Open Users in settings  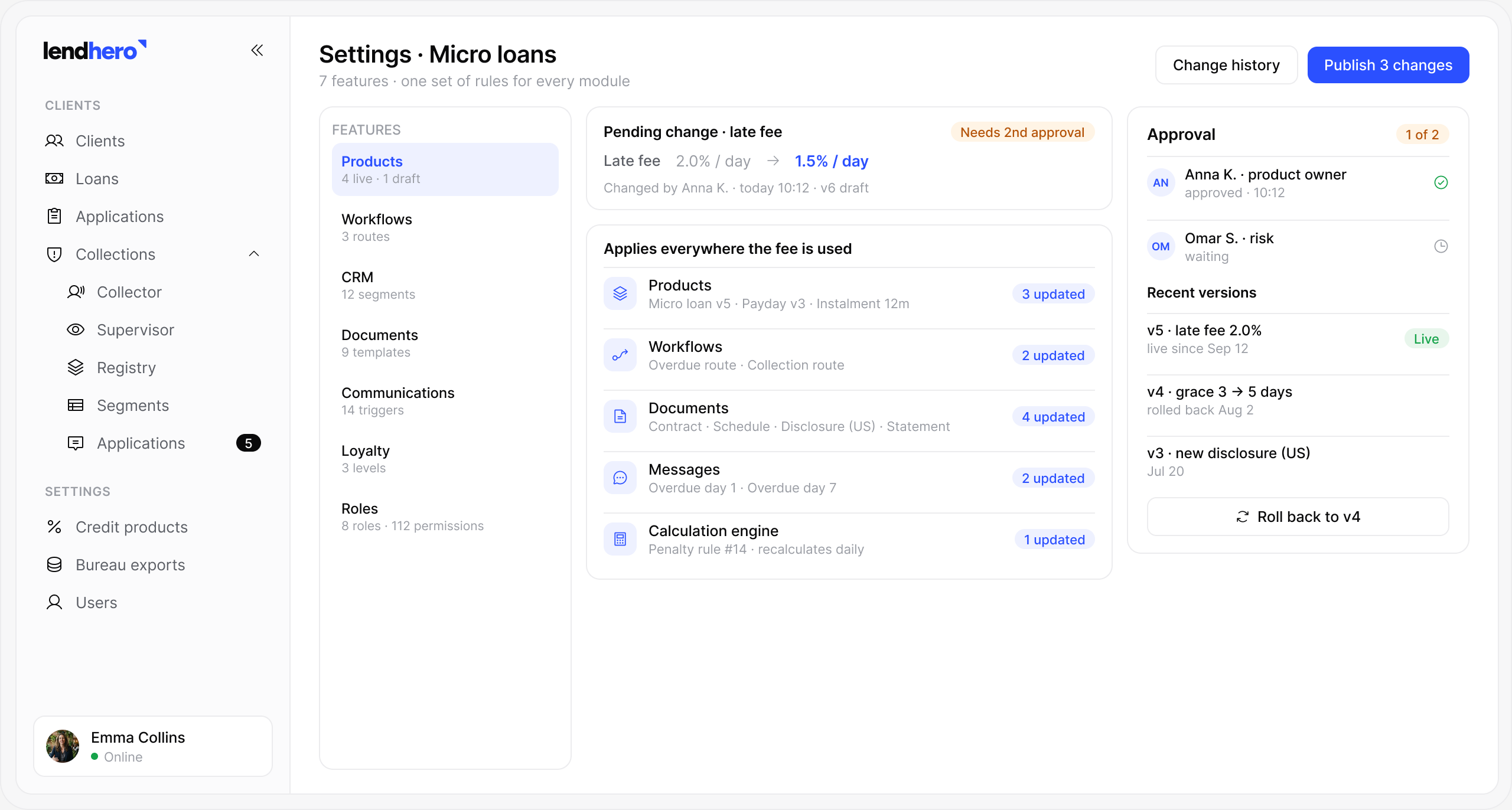pyautogui.click(x=153, y=602)
